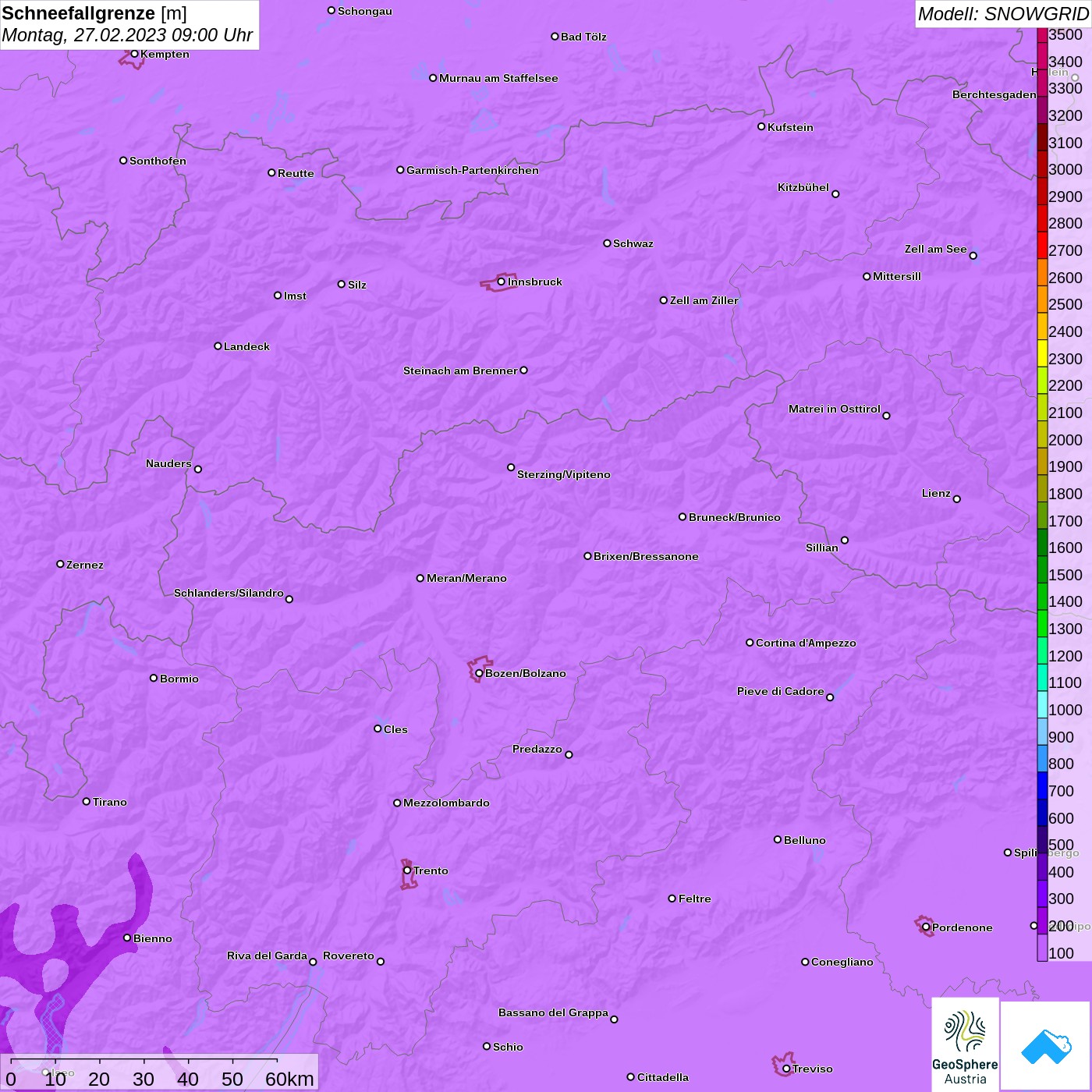
Task: Click the Schio marker dot
Action: (487, 1046)
